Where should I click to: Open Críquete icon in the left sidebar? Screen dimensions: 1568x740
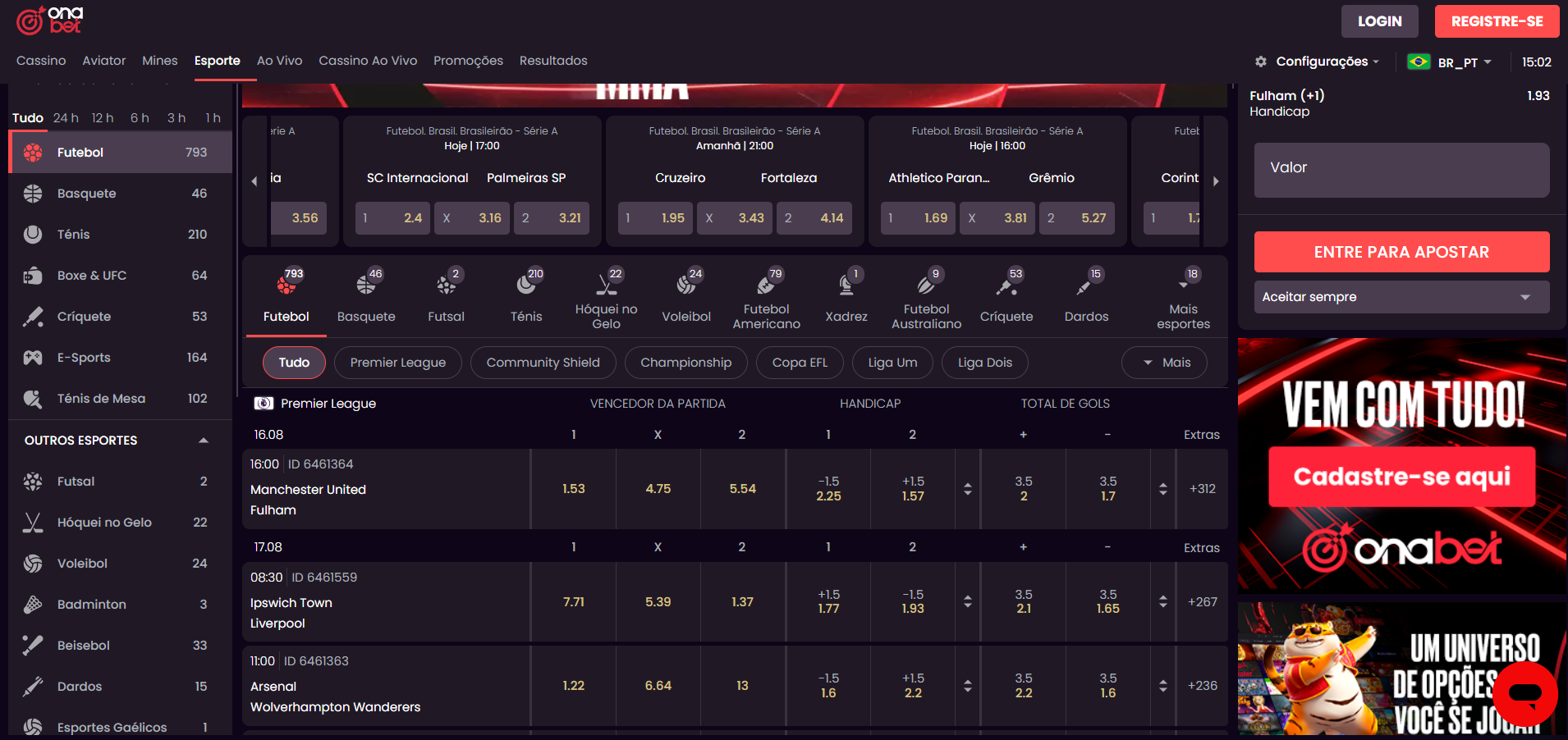coord(33,317)
